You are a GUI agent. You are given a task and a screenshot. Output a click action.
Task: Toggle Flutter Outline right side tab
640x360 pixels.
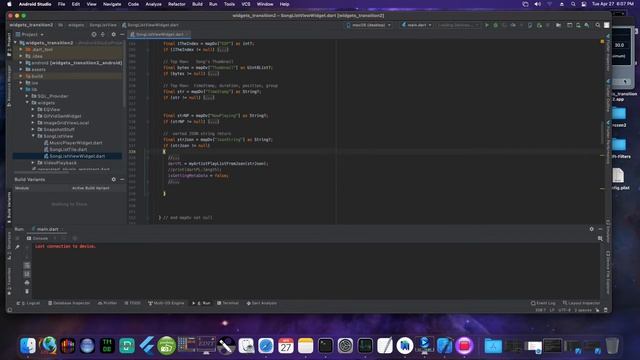coord(608,96)
